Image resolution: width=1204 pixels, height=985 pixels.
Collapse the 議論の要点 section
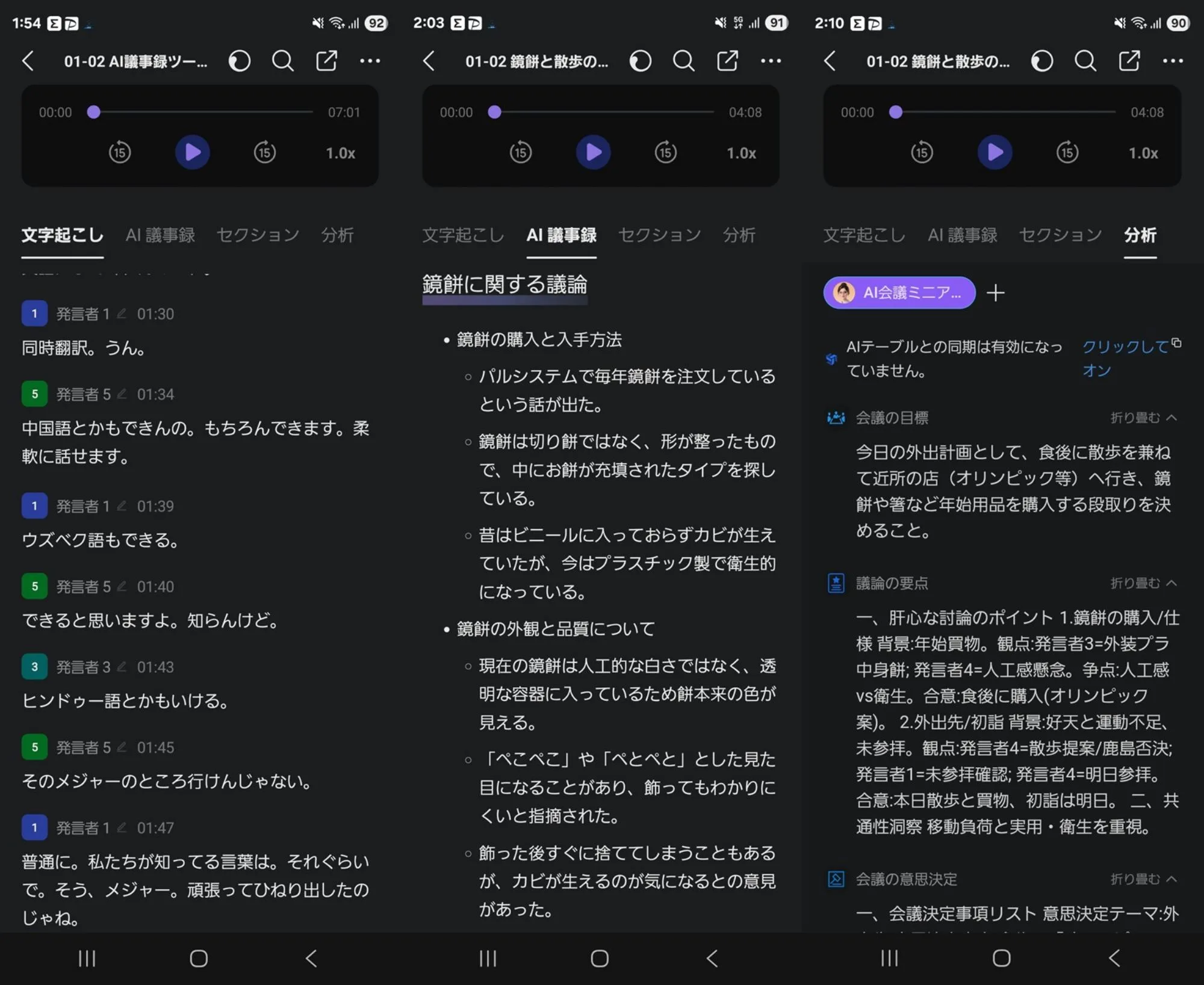tap(1143, 583)
